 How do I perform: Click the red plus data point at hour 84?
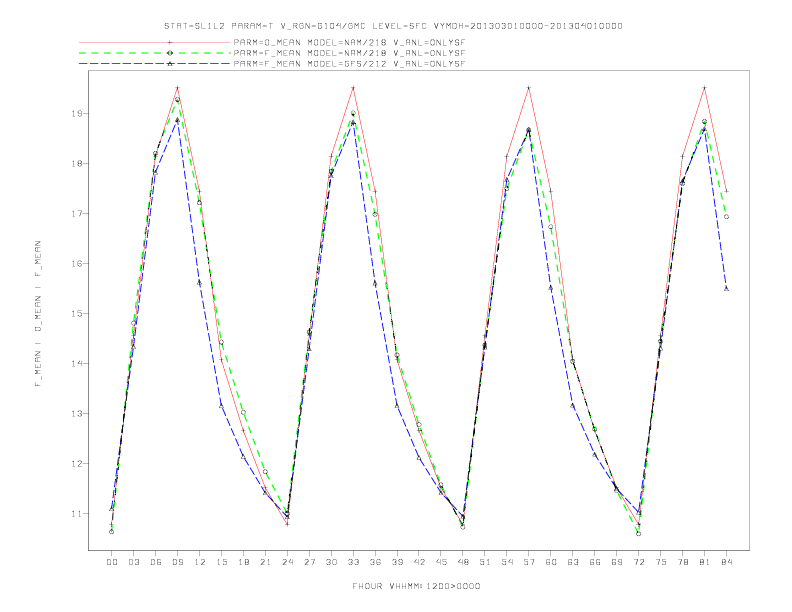click(726, 191)
